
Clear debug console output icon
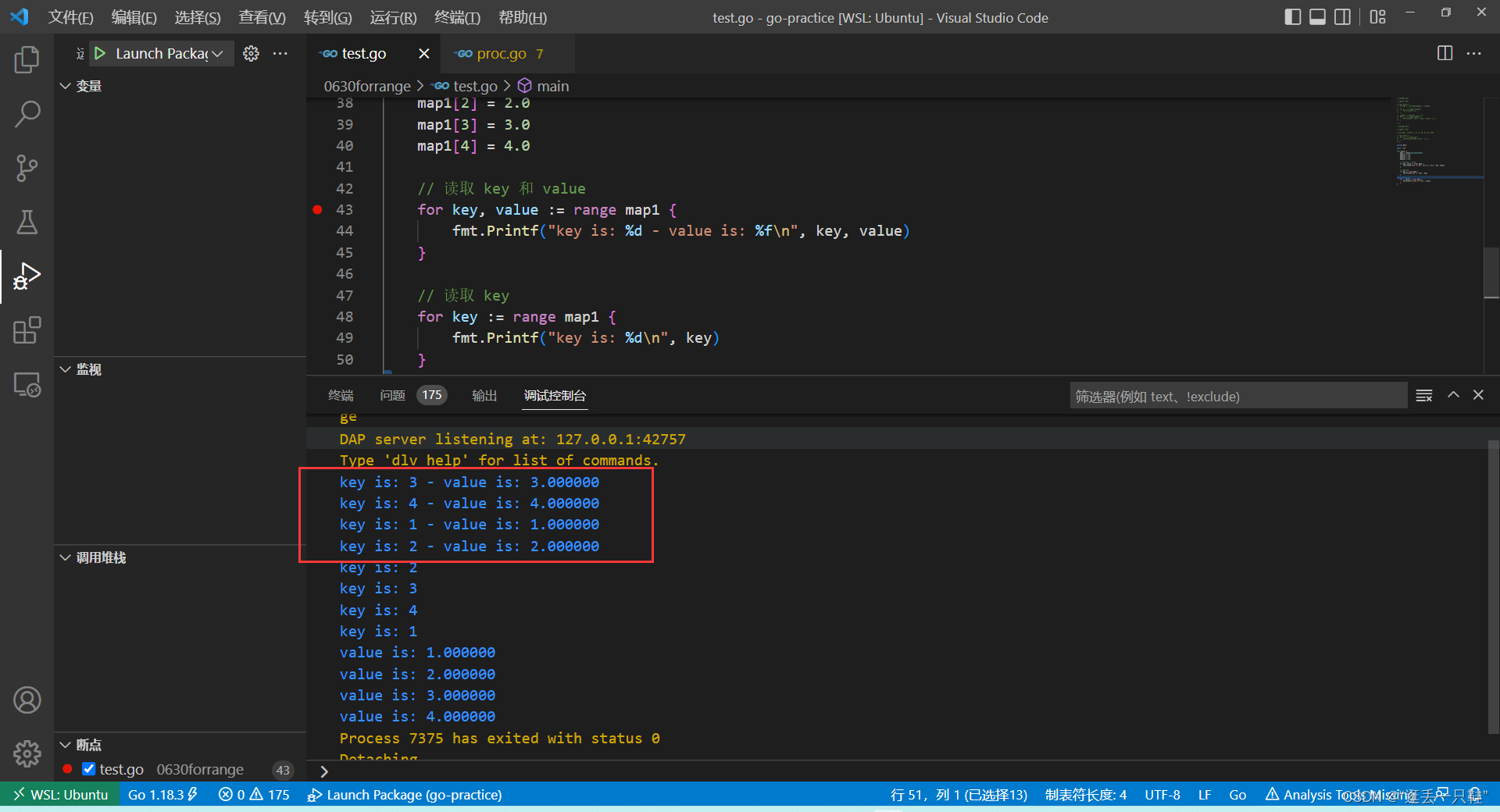(x=1424, y=396)
